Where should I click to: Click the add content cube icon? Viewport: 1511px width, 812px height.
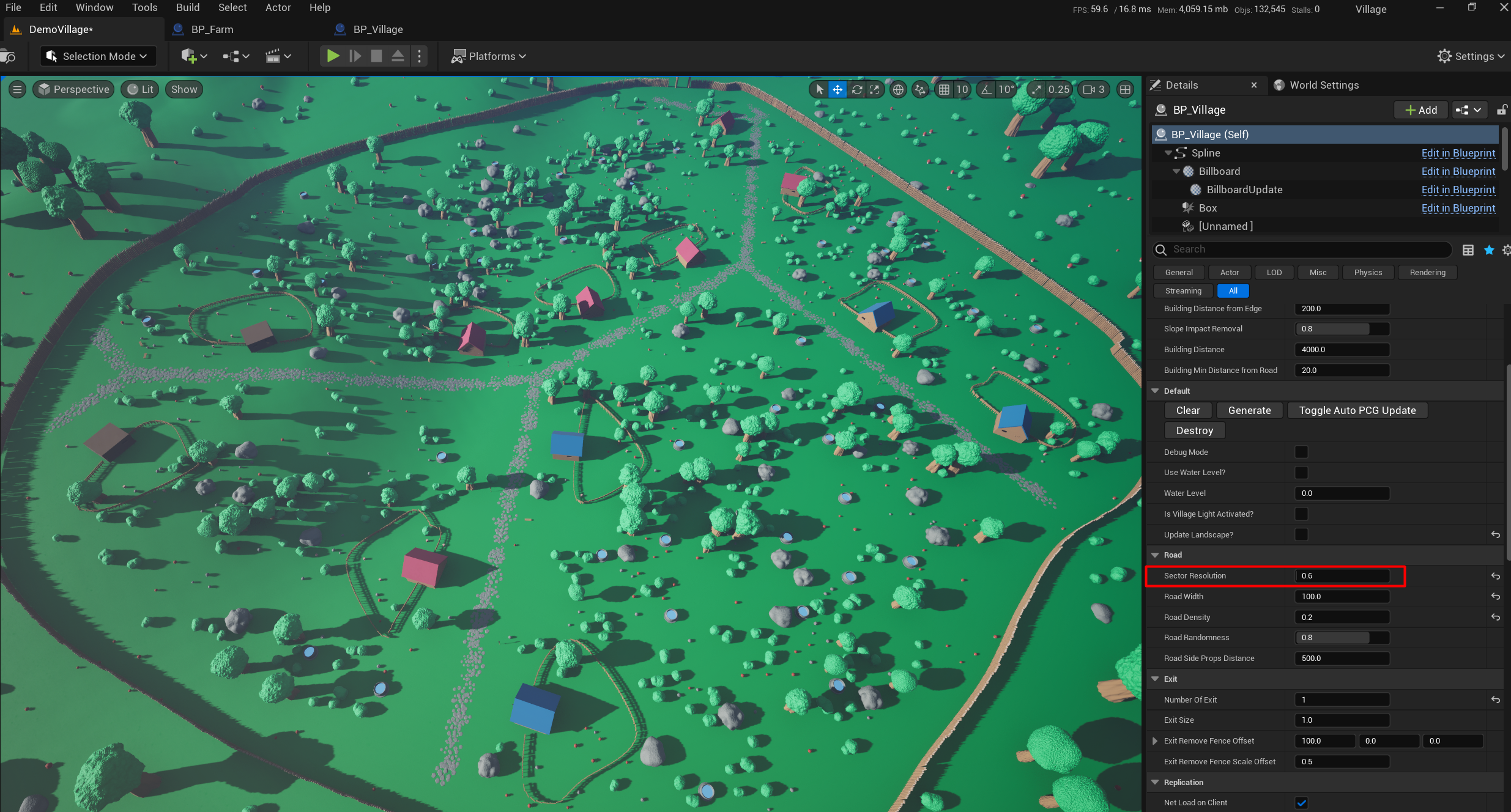(188, 56)
